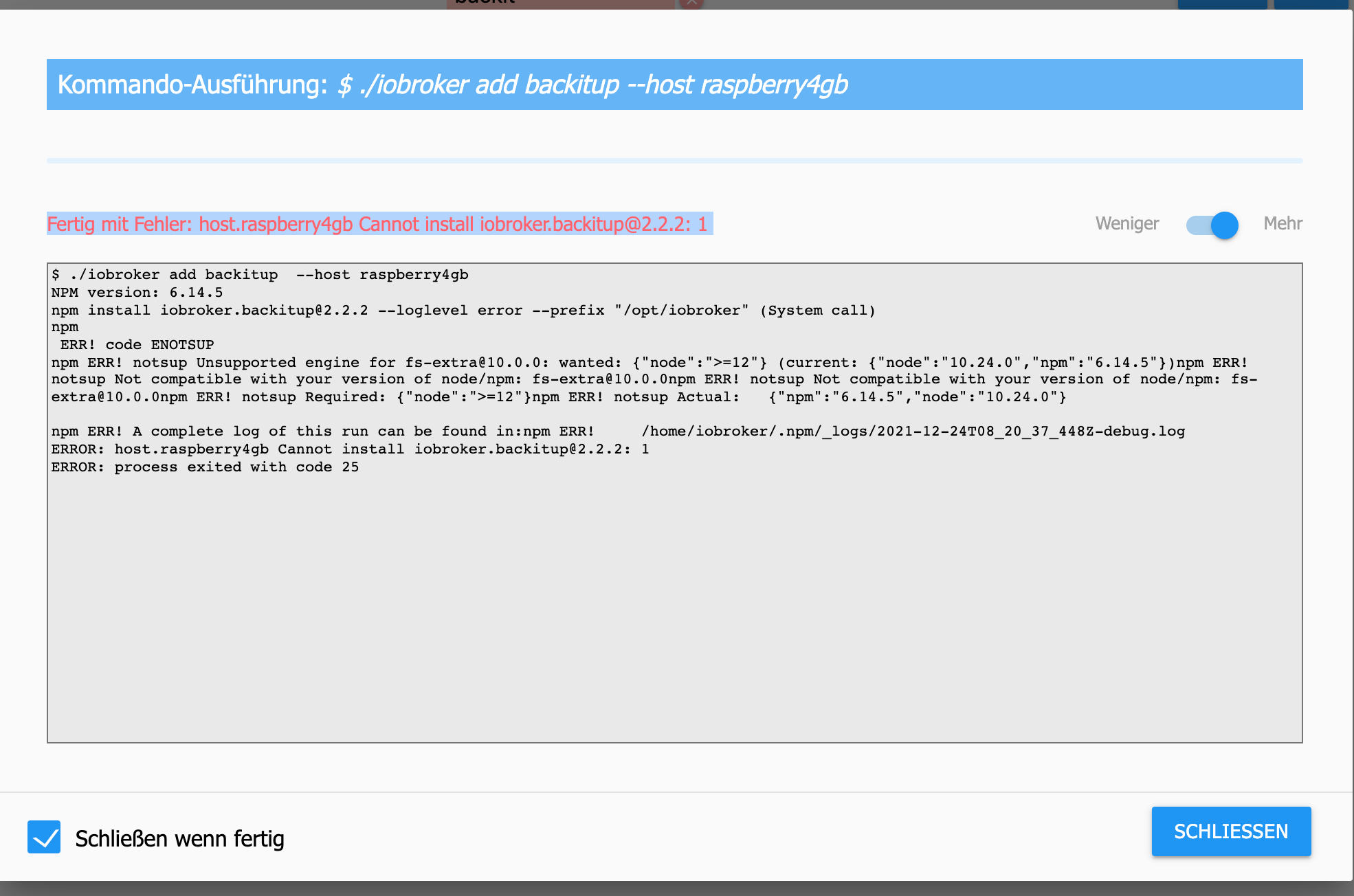Screen dimensions: 1354x896
Task: Click 'ERROR: host.raspberry4gb Cannot install' log line
Action: click(x=349, y=449)
